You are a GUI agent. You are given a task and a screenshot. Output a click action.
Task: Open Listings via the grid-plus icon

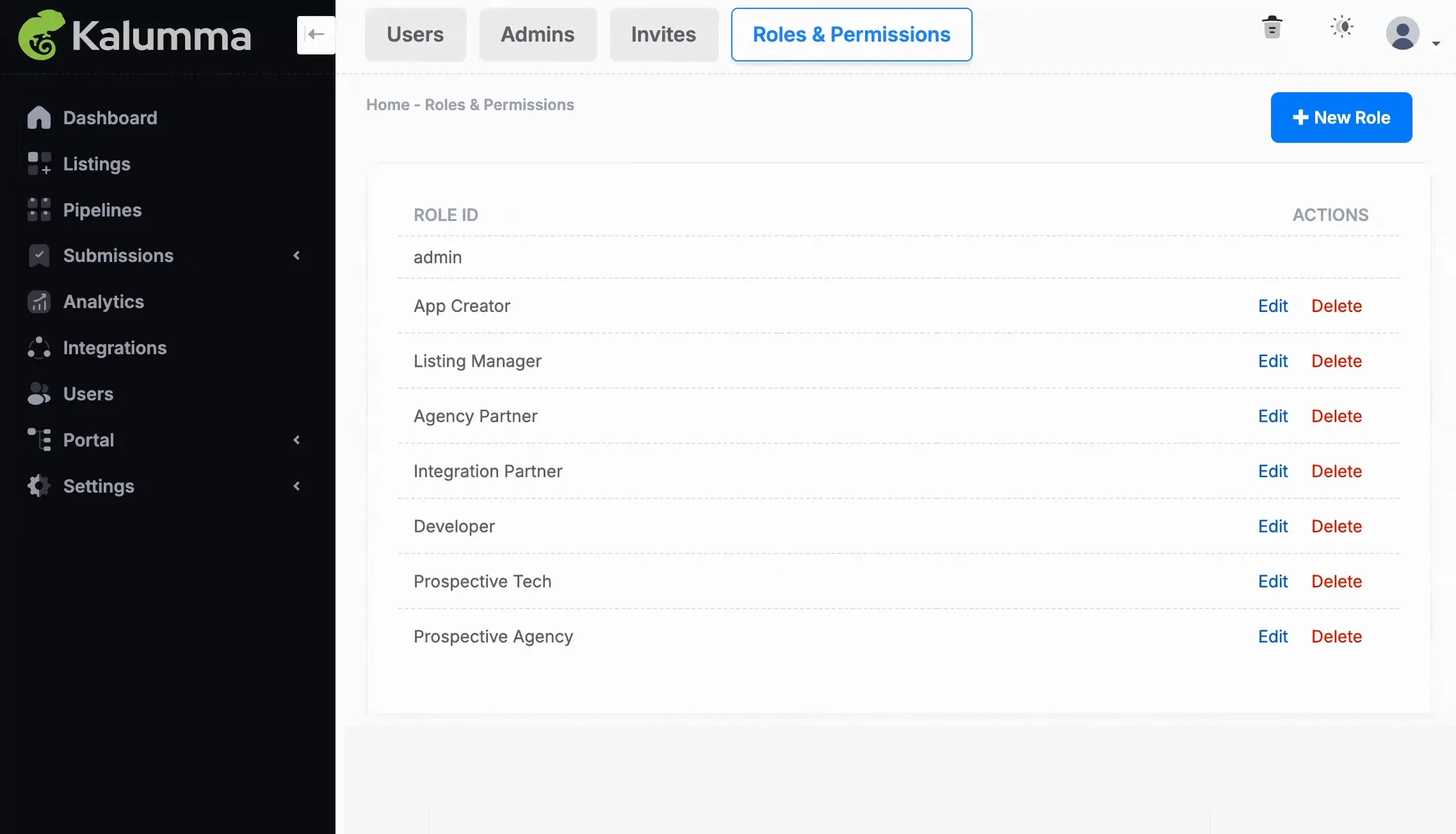[39, 164]
